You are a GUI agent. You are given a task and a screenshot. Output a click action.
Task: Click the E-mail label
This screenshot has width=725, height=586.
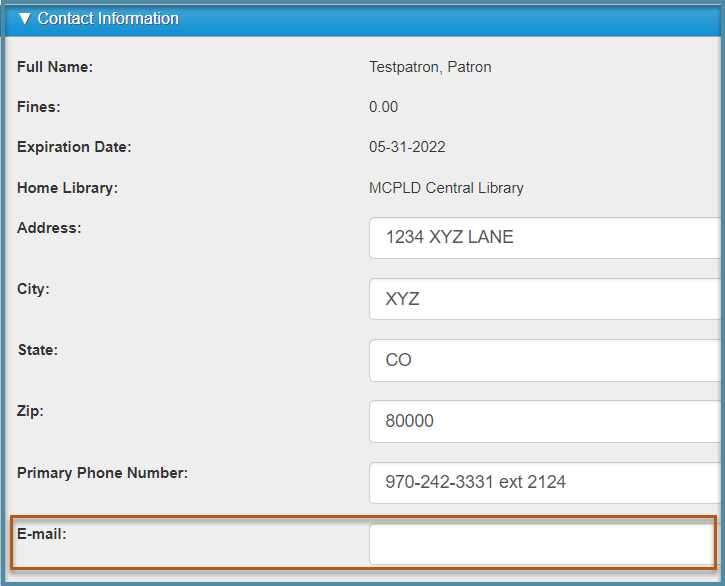point(42,534)
